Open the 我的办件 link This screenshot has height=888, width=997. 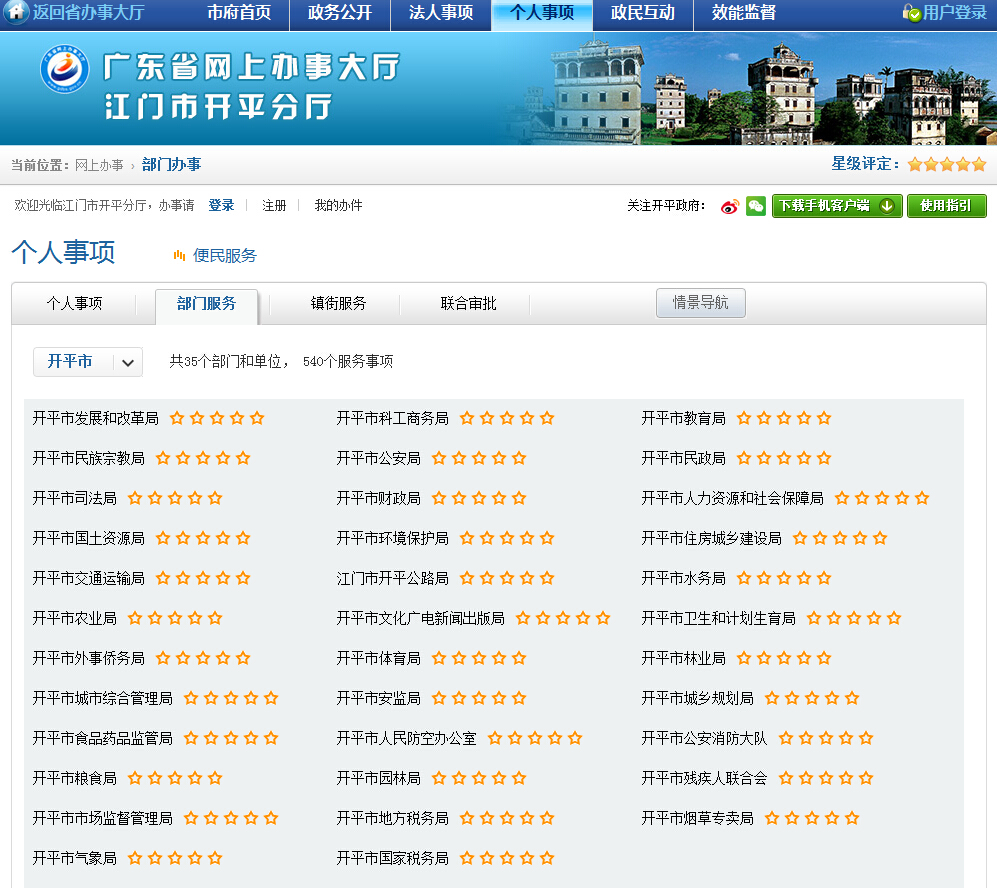(338, 206)
